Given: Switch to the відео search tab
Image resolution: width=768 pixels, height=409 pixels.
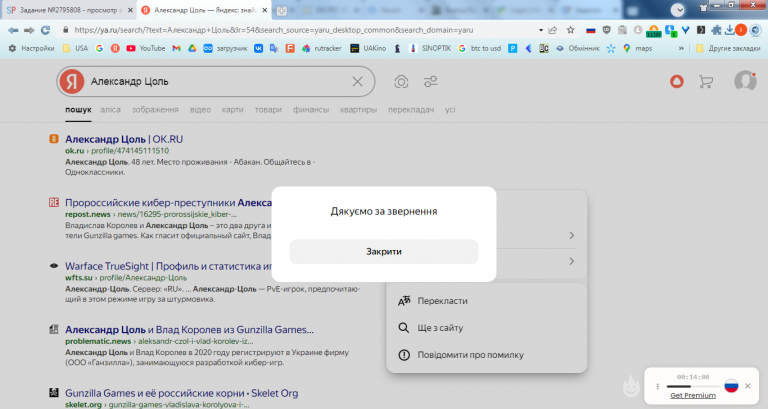Looking at the screenshot, I should [x=200, y=110].
